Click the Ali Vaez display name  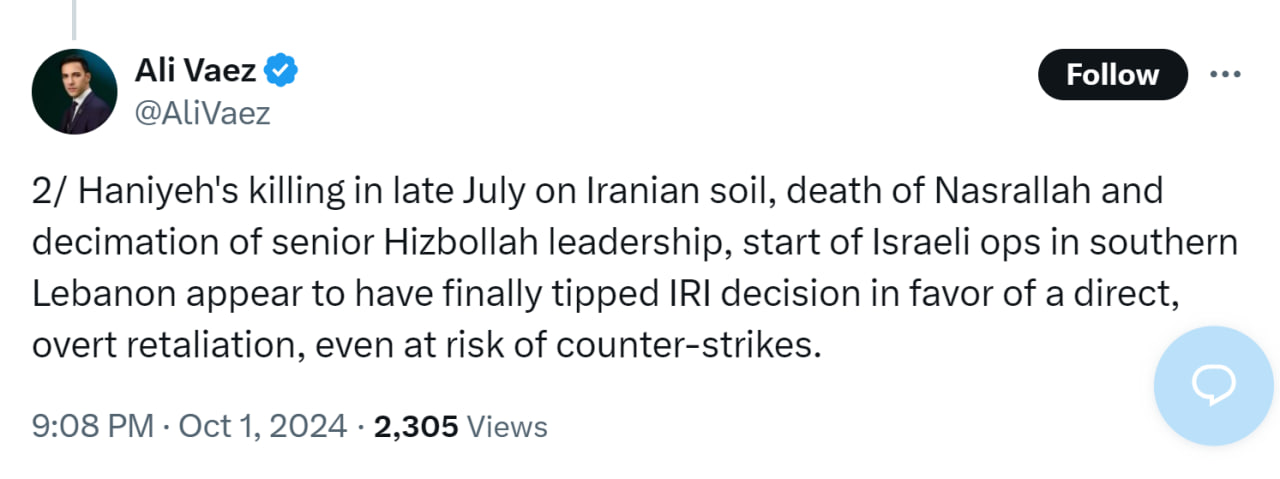click(x=195, y=72)
